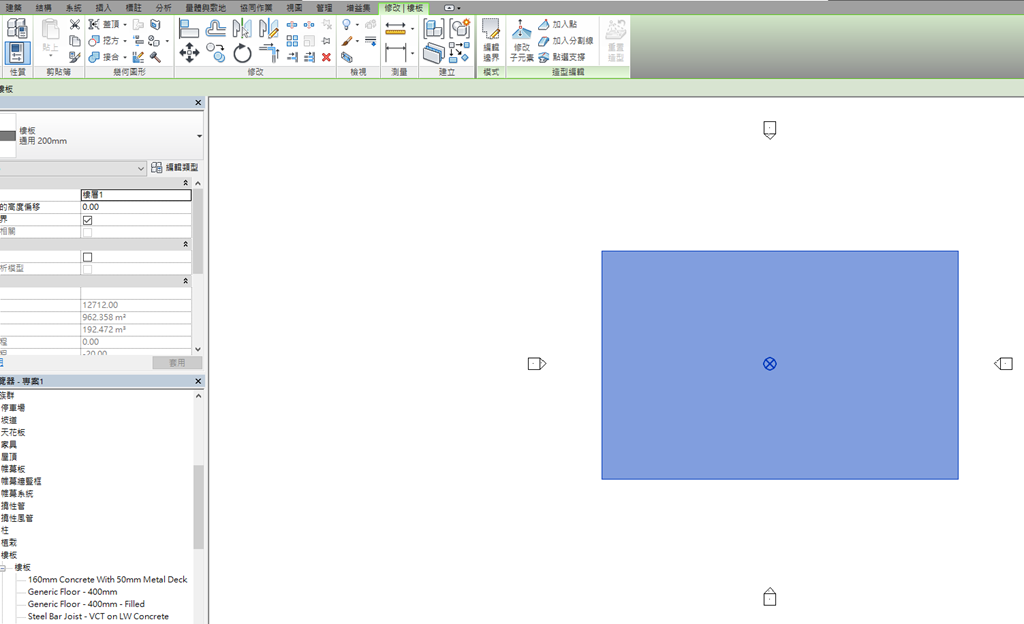Open the Dimension tool dropdown arrow
1024x624 pixels.
click(x=412, y=53)
